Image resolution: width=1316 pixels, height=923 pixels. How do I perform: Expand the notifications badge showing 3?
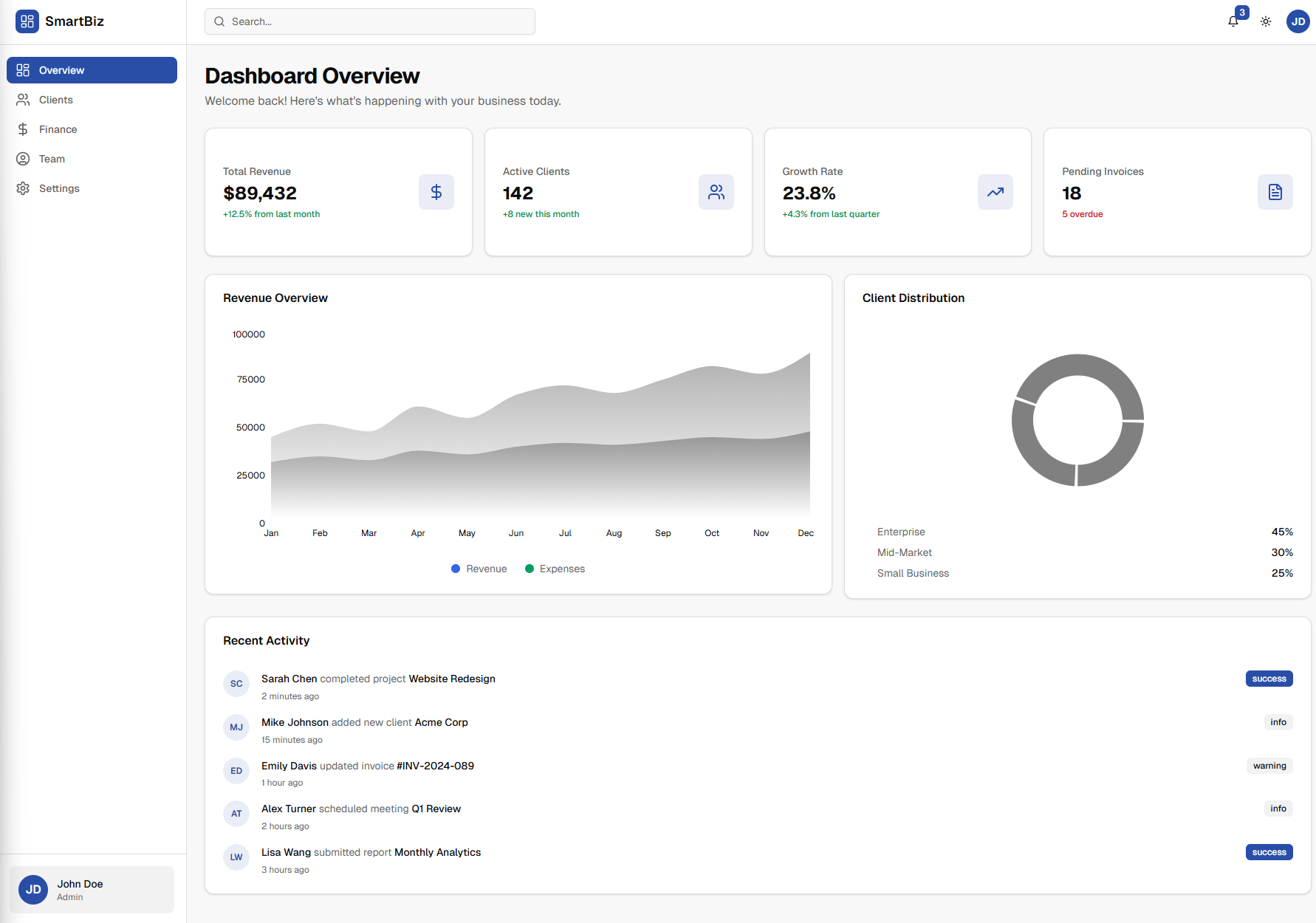[x=1241, y=12]
